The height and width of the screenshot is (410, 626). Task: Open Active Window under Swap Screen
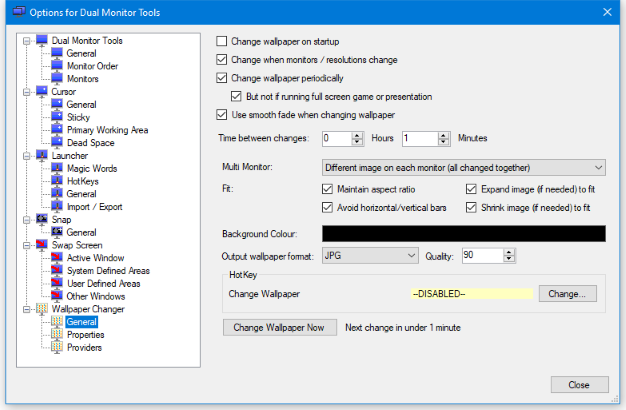95,257
